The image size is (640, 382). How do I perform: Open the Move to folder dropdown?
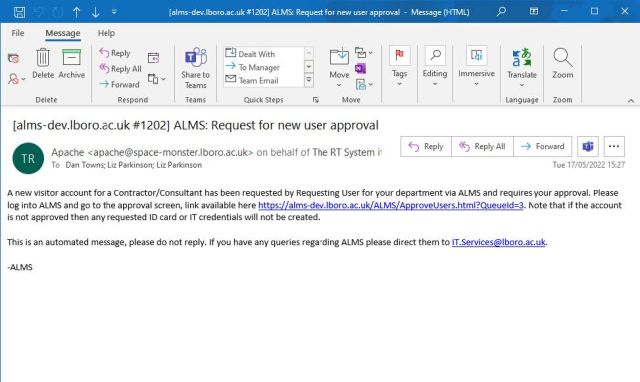339,68
